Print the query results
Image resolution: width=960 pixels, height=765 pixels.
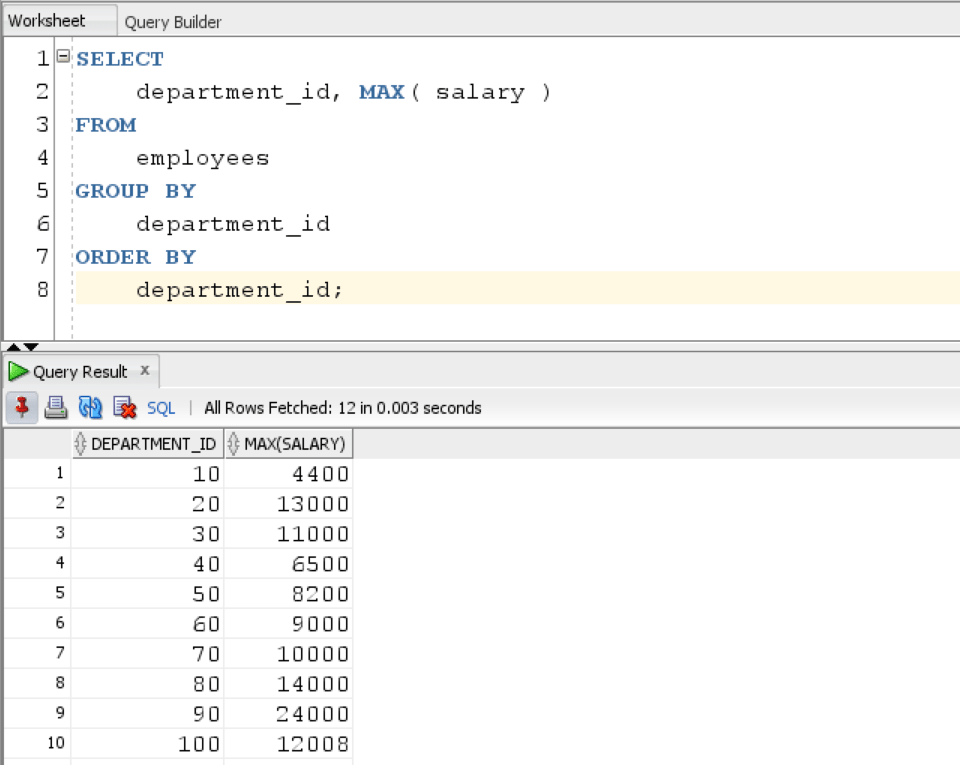pyautogui.click(x=57, y=407)
